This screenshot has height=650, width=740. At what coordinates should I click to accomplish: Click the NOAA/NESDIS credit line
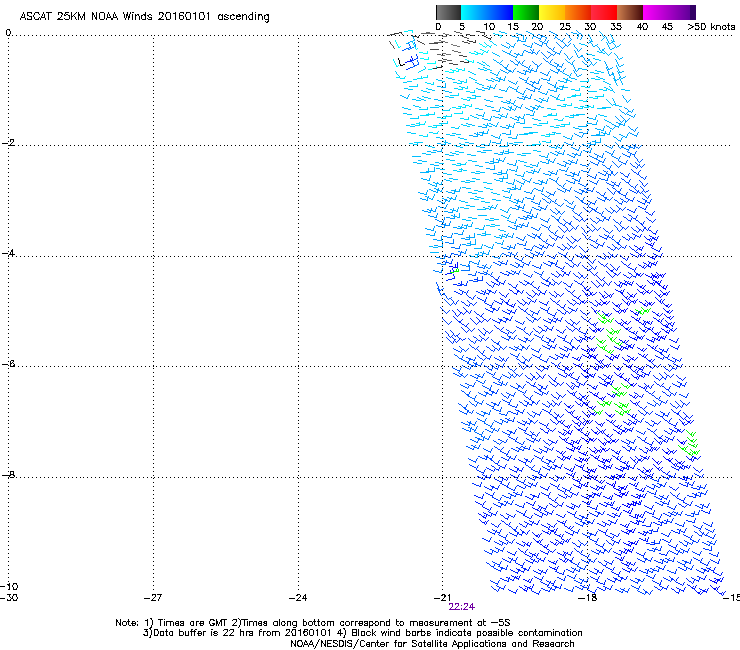[432, 644]
